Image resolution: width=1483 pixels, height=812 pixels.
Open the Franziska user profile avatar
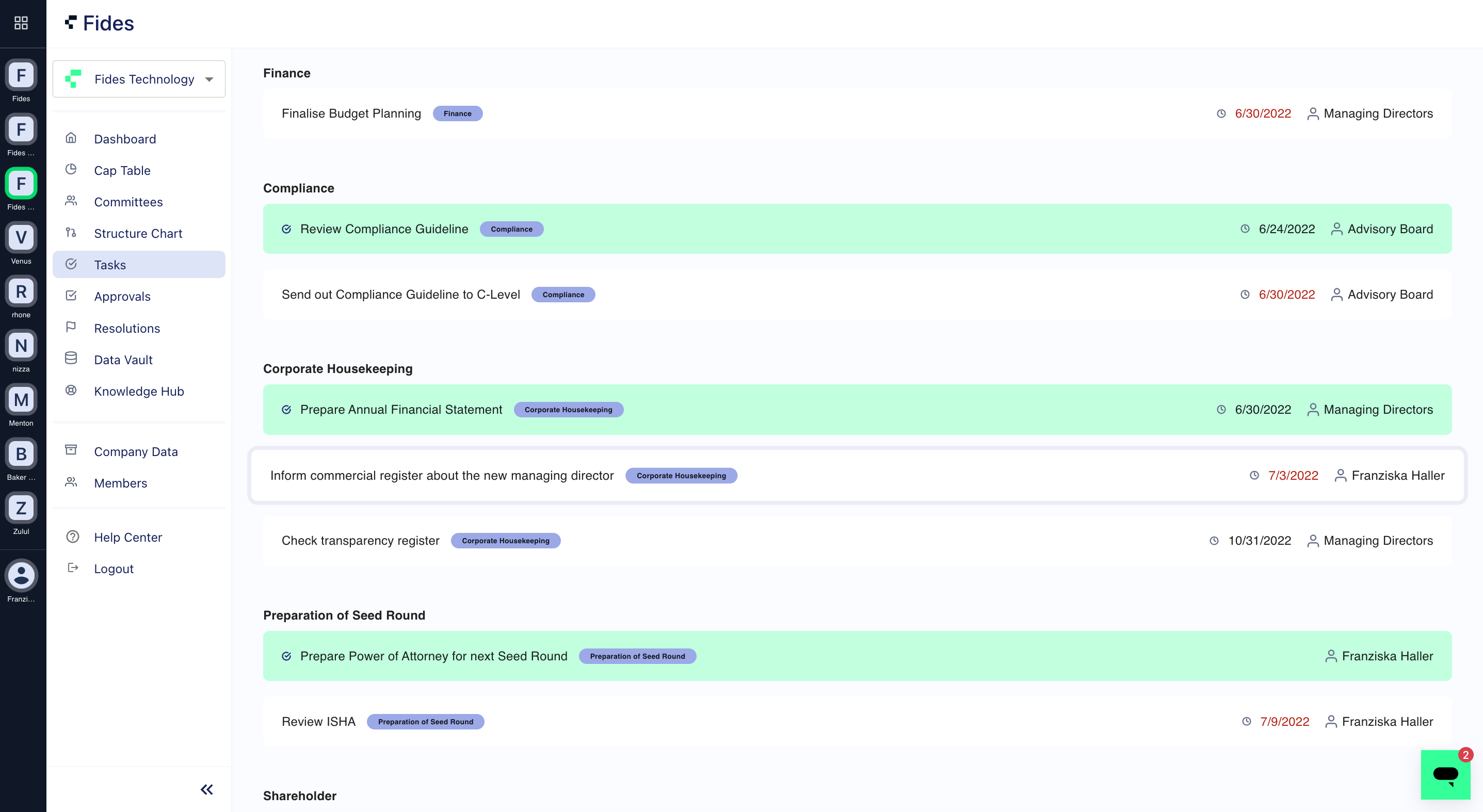pos(21,575)
